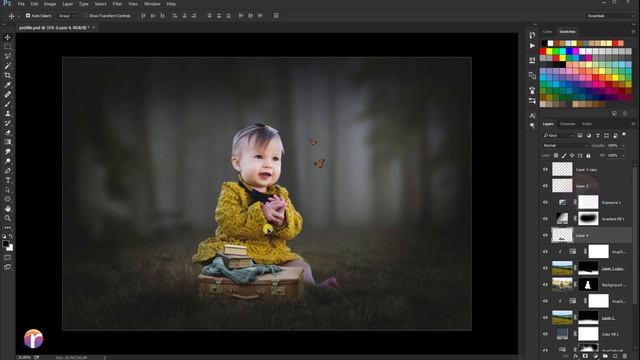Open the File menu
The height and width of the screenshot is (360, 640).
tap(21, 4)
